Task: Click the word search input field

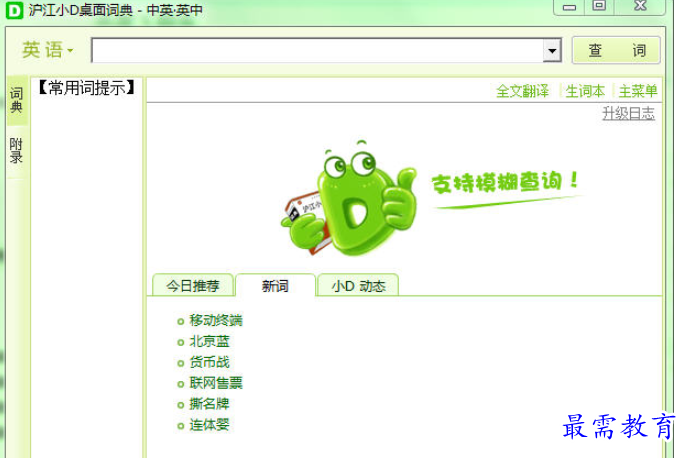Action: (x=317, y=50)
